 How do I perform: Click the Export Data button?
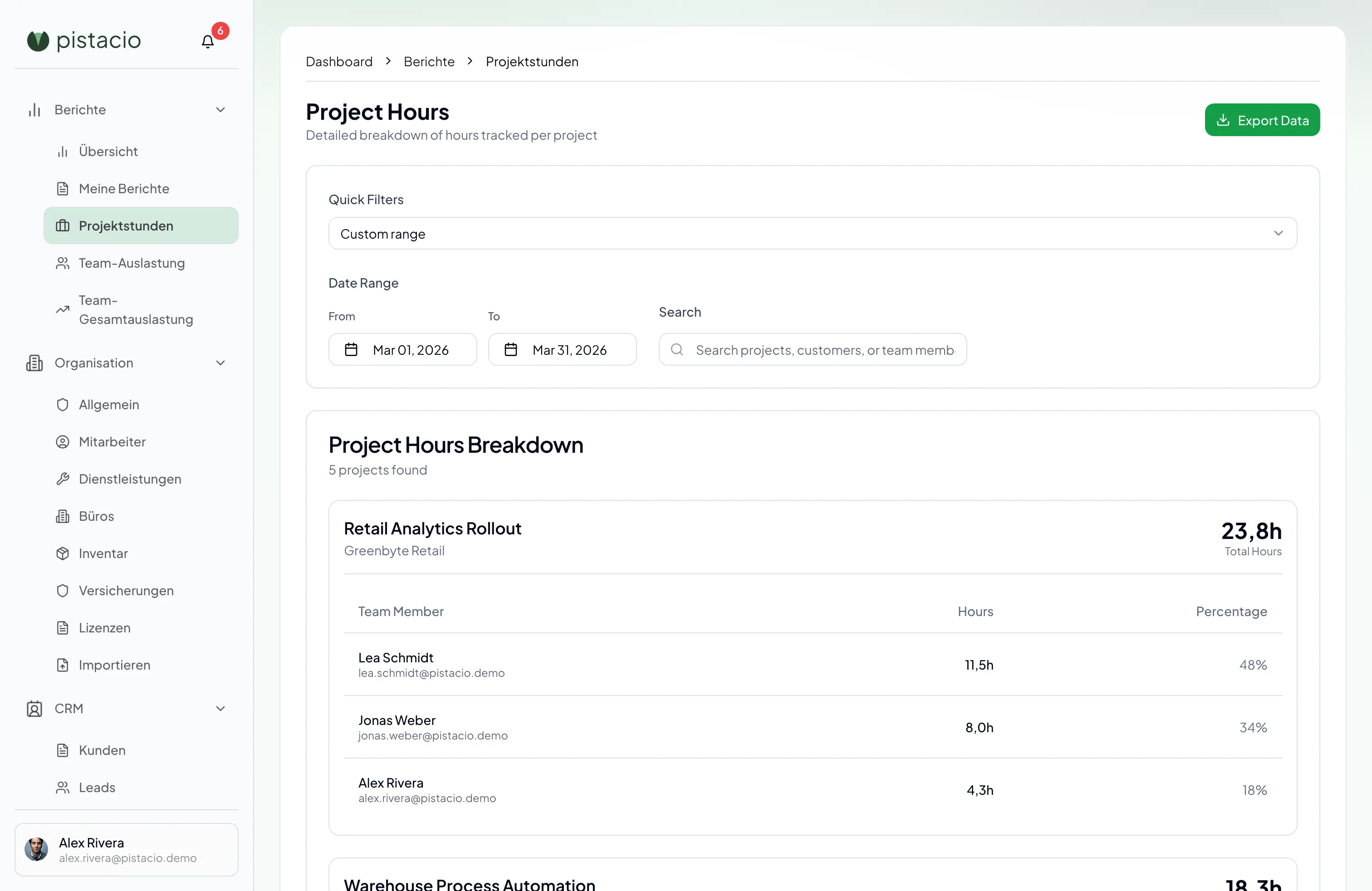pos(1262,120)
